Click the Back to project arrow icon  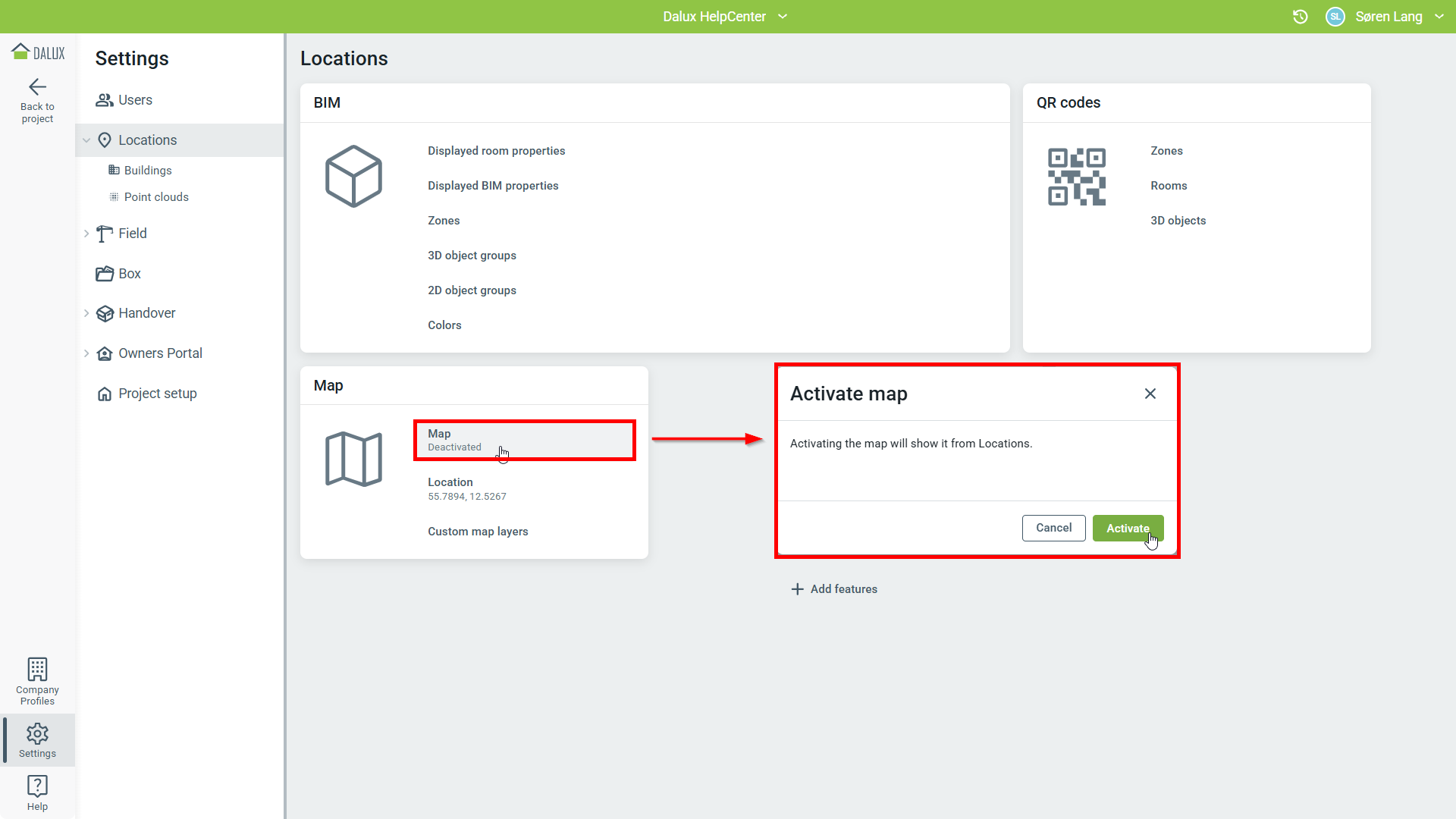(x=37, y=86)
